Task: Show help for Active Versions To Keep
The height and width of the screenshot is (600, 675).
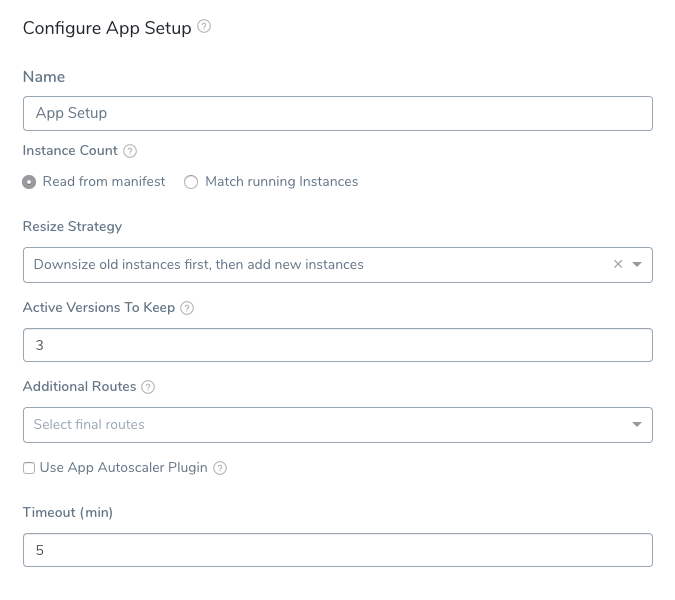Action: tap(187, 308)
